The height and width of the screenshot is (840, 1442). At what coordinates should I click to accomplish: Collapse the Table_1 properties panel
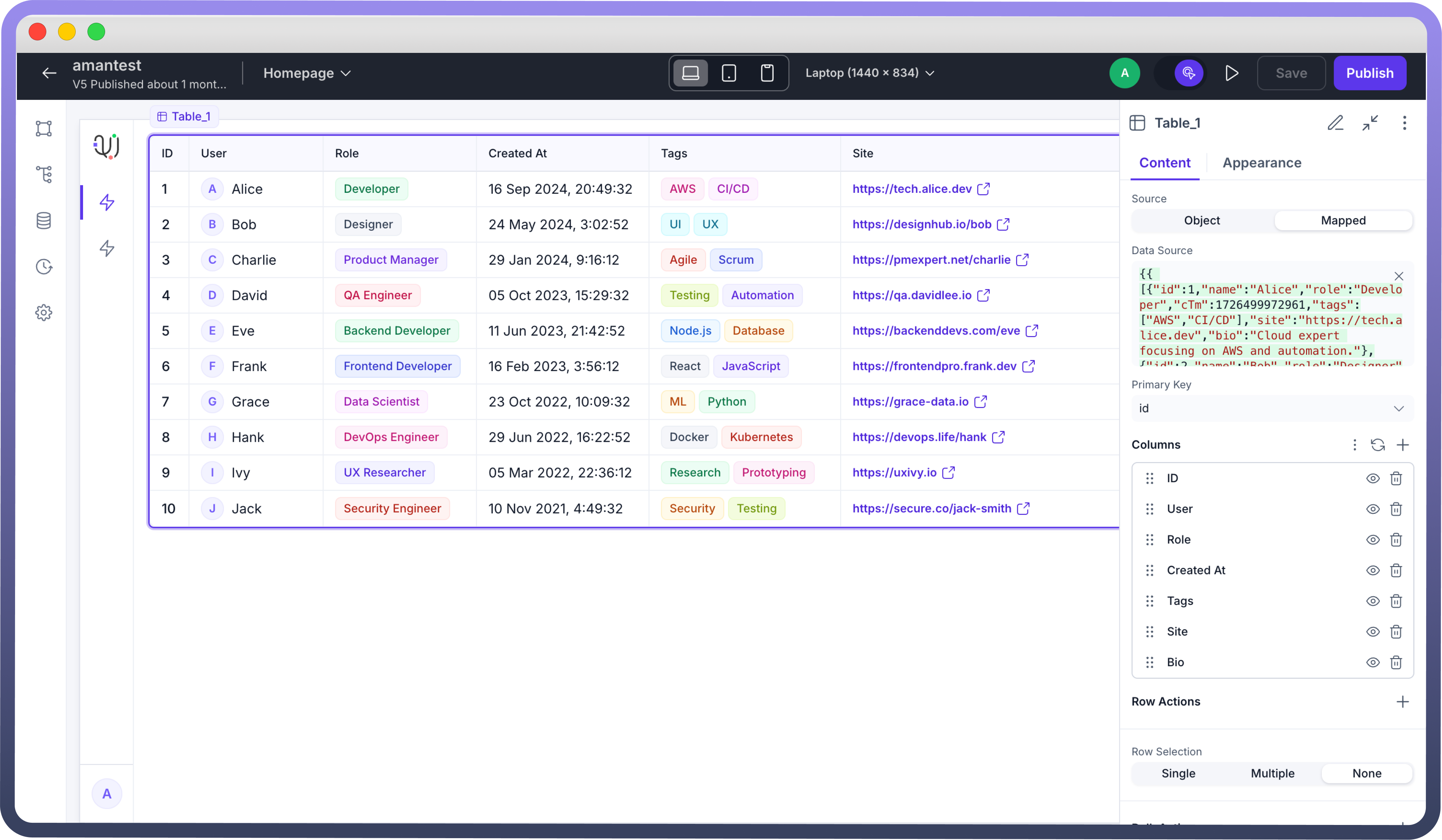[1370, 123]
